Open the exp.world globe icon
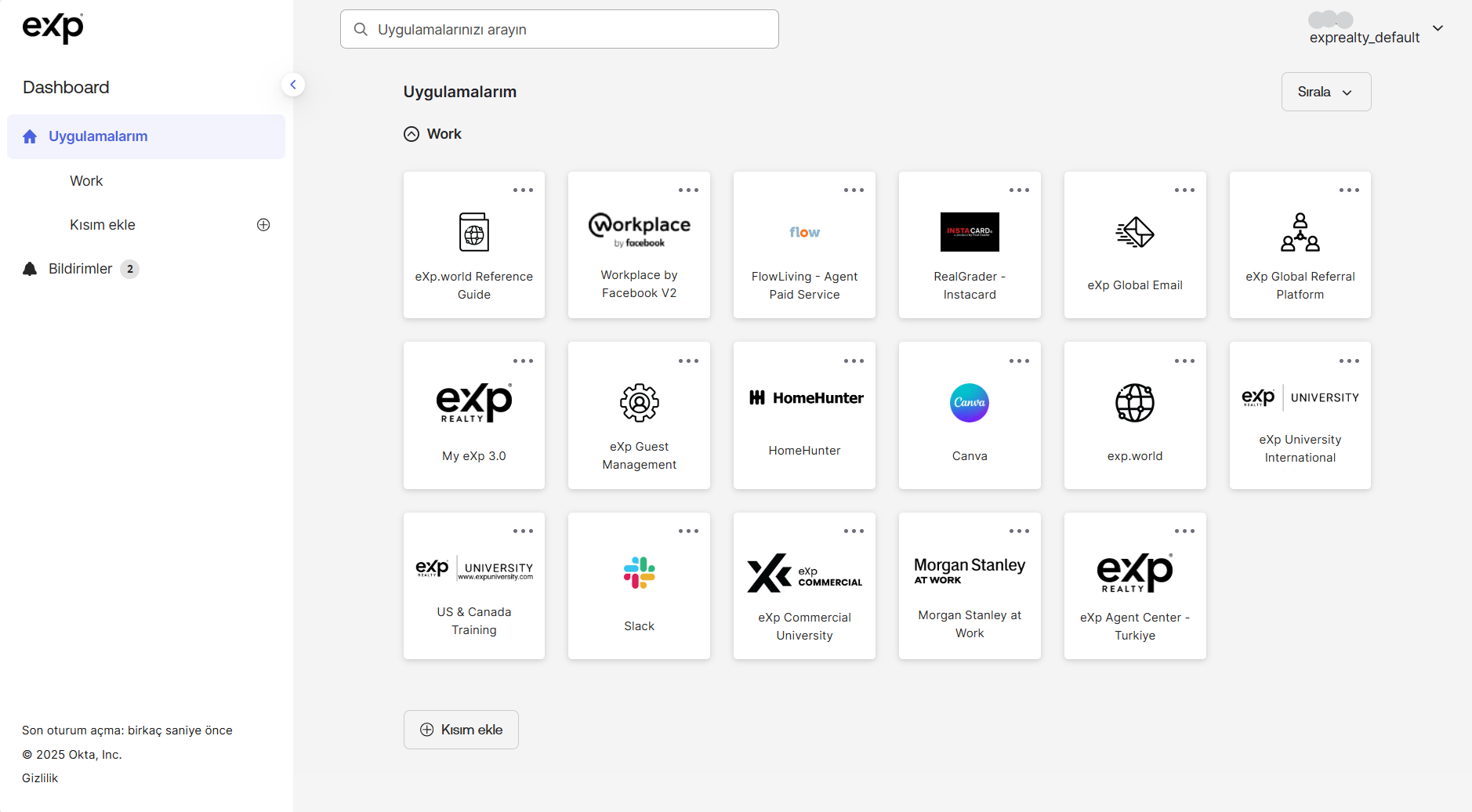The height and width of the screenshot is (812, 1472). pyautogui.click(x=1135, y=403)
